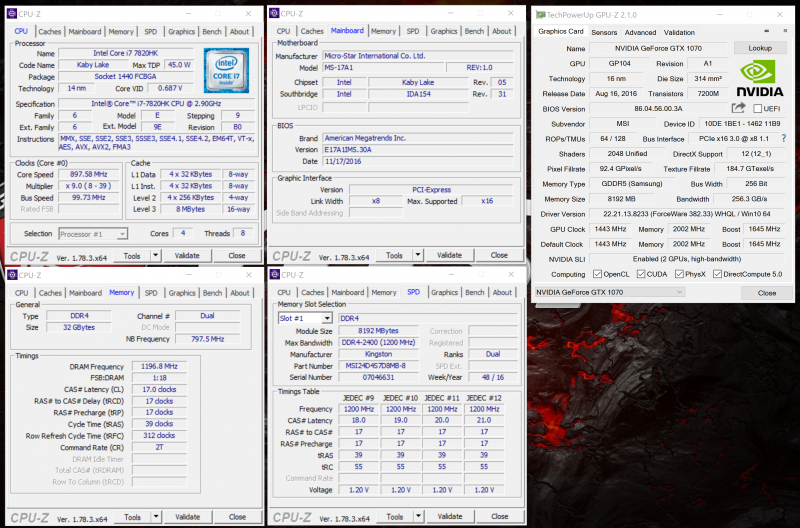Click the Multiplier value x 9.0 ( 8 - 39 )

(x=89, y=186)
